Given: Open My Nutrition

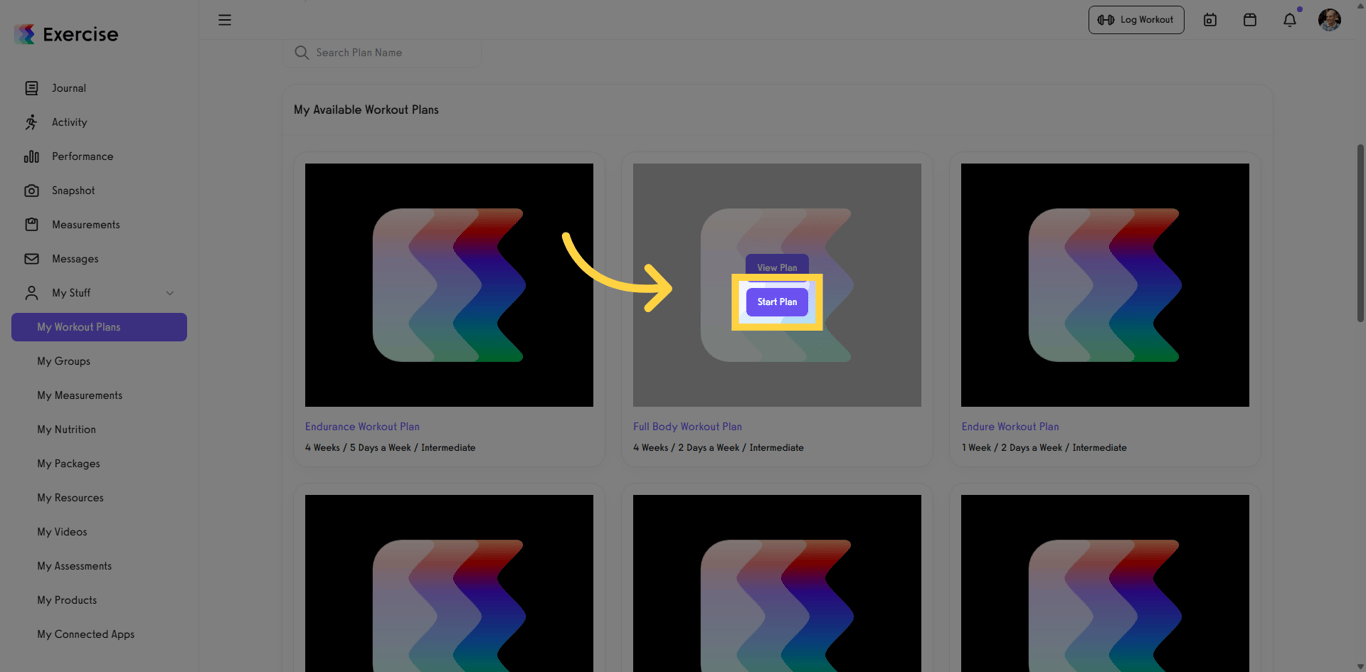Looking at the screenshot, I should tap(67, 429).
